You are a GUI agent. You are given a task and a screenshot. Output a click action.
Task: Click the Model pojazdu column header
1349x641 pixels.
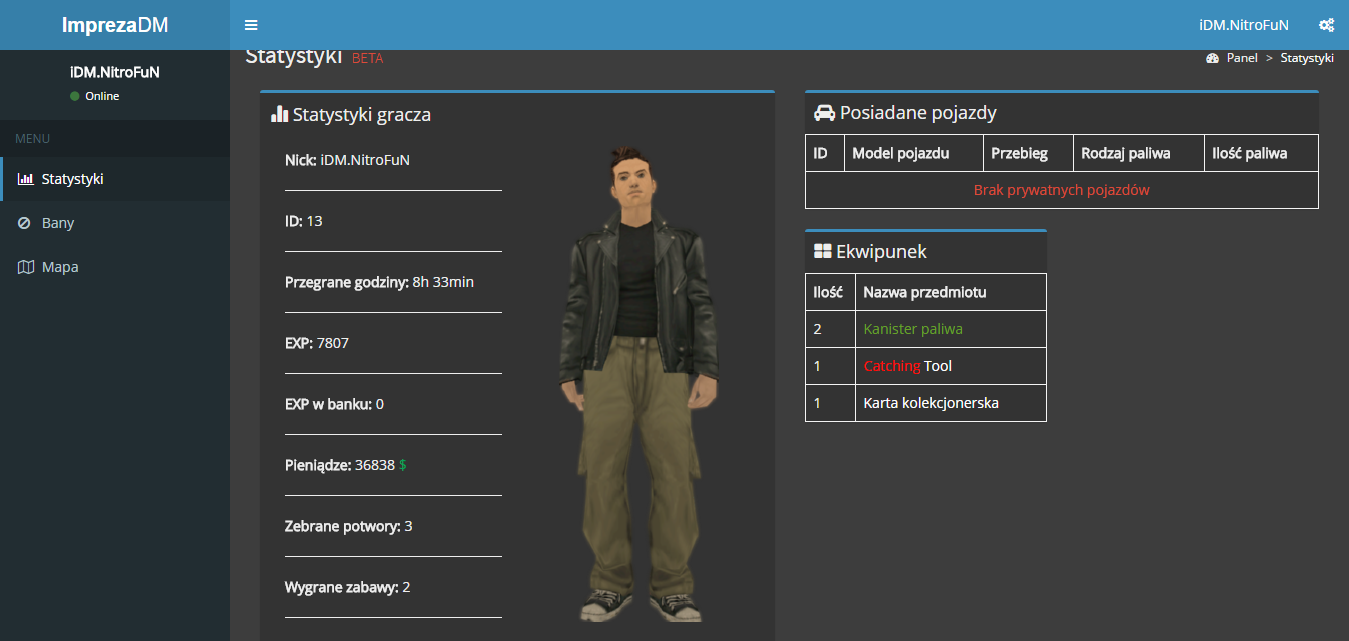(900, 153)
